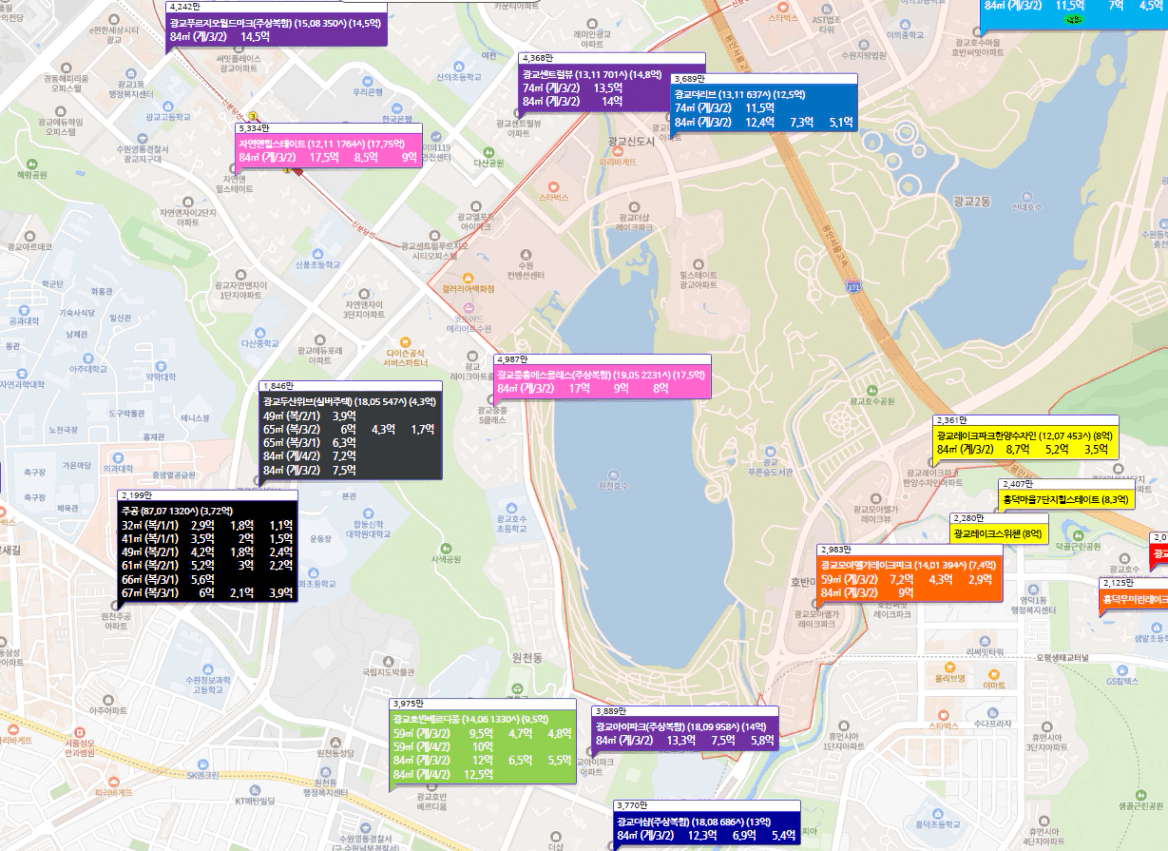
Task: Click the yellow 광교레이크파크한양수자인 label
Action: coord(1025,442)
